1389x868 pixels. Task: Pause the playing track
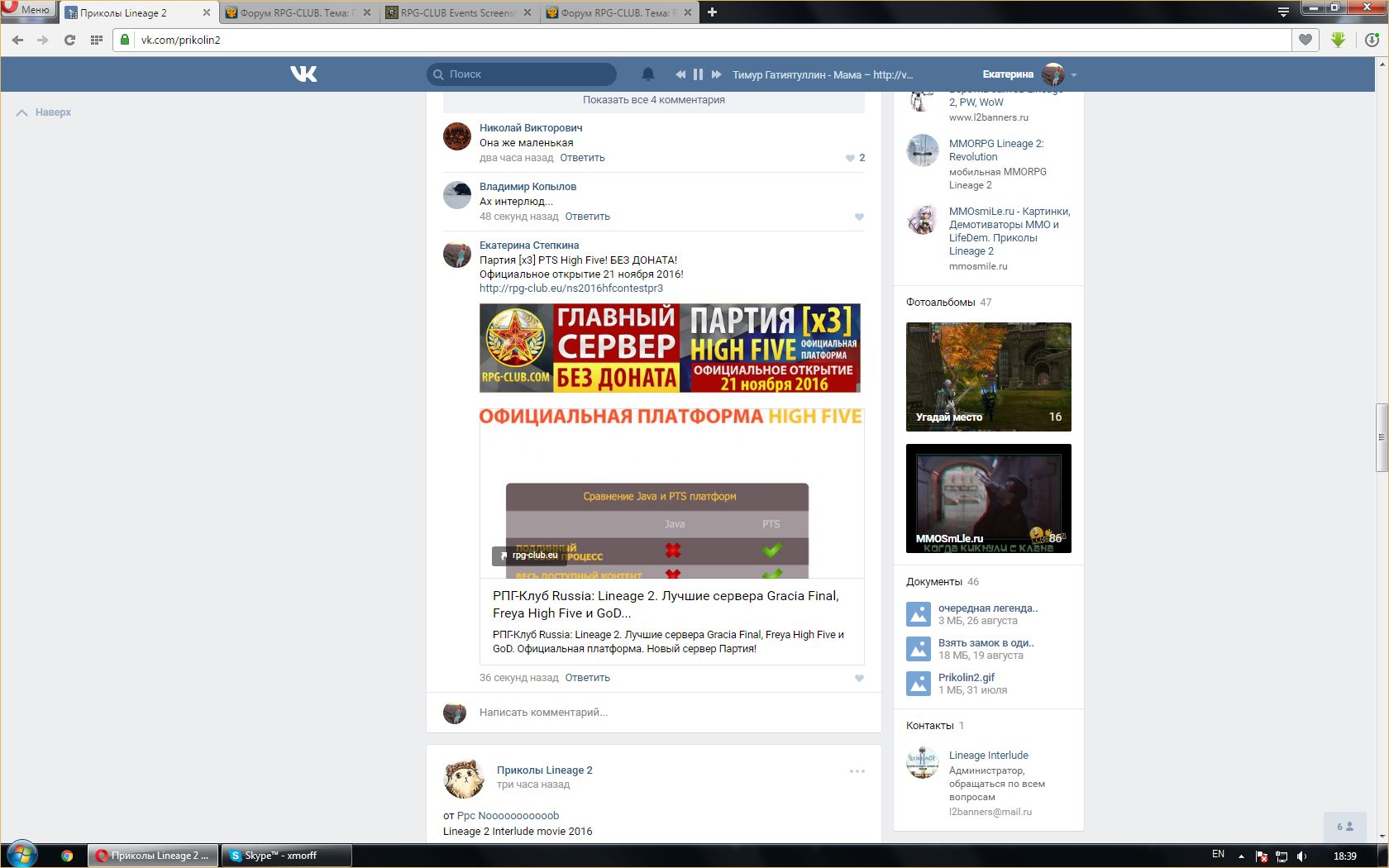[x=698, y=74]
